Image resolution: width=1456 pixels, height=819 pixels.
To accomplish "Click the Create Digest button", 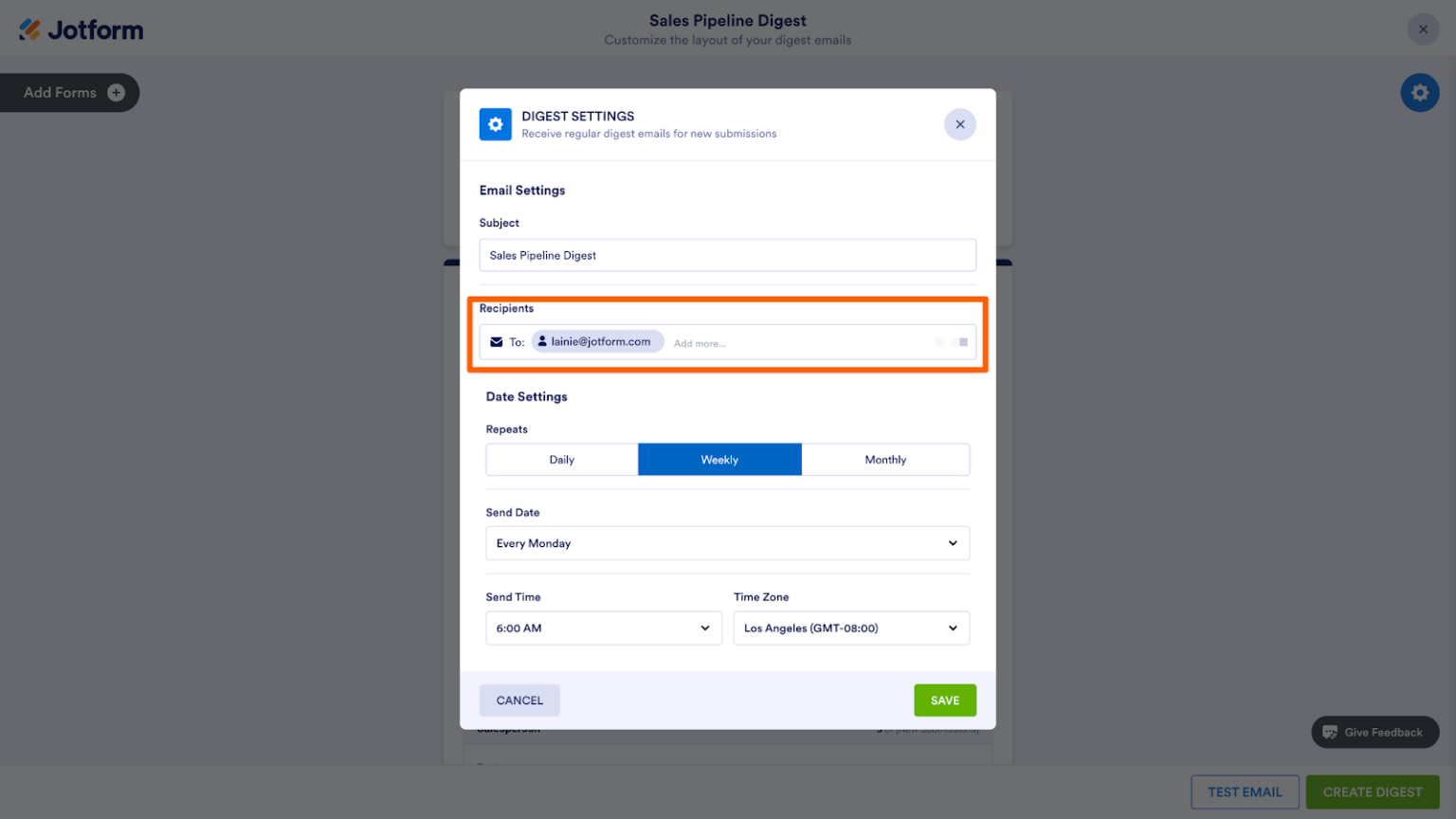I will [x=1372, y=792].
